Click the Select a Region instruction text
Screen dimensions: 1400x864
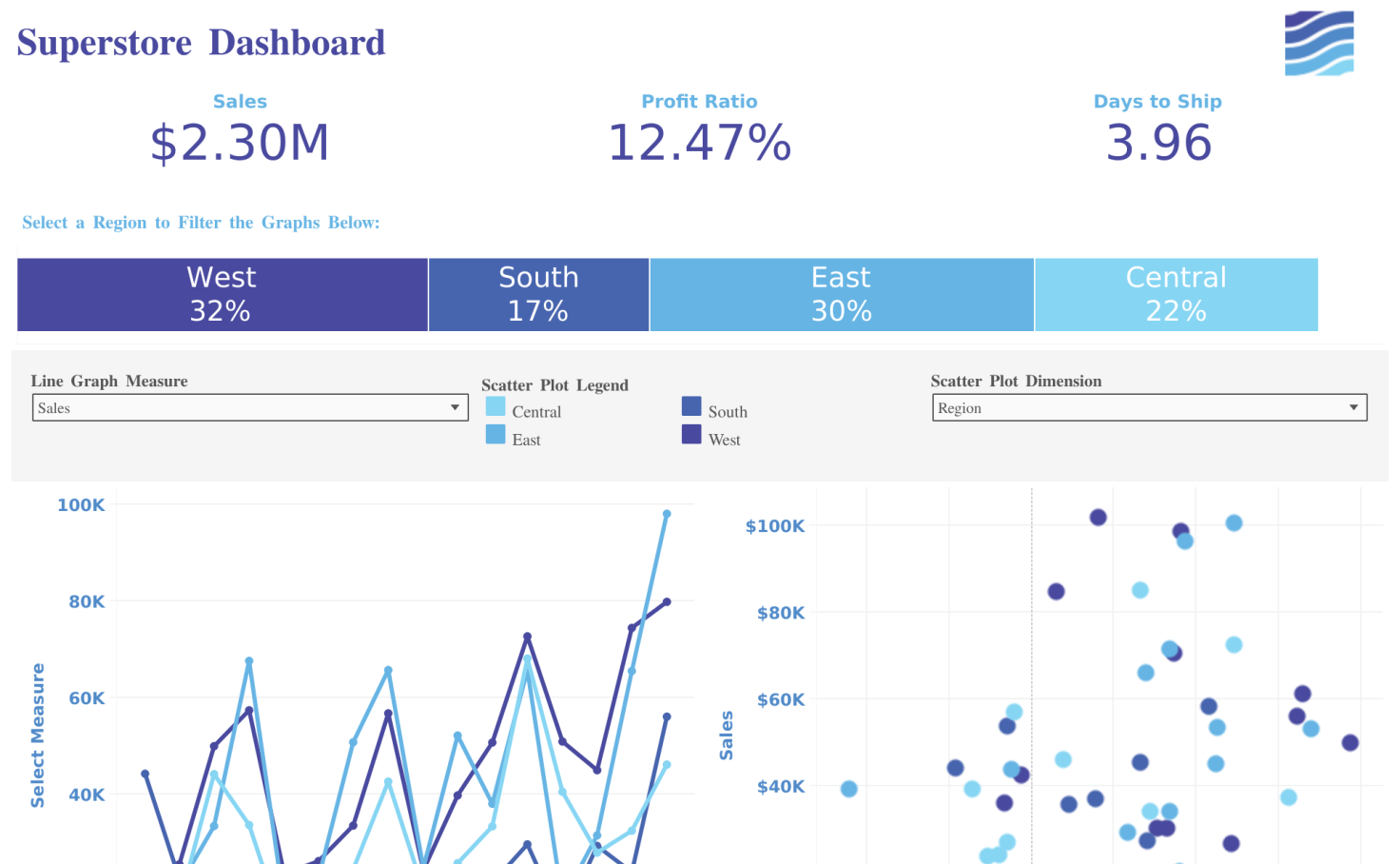click(201, 222)
